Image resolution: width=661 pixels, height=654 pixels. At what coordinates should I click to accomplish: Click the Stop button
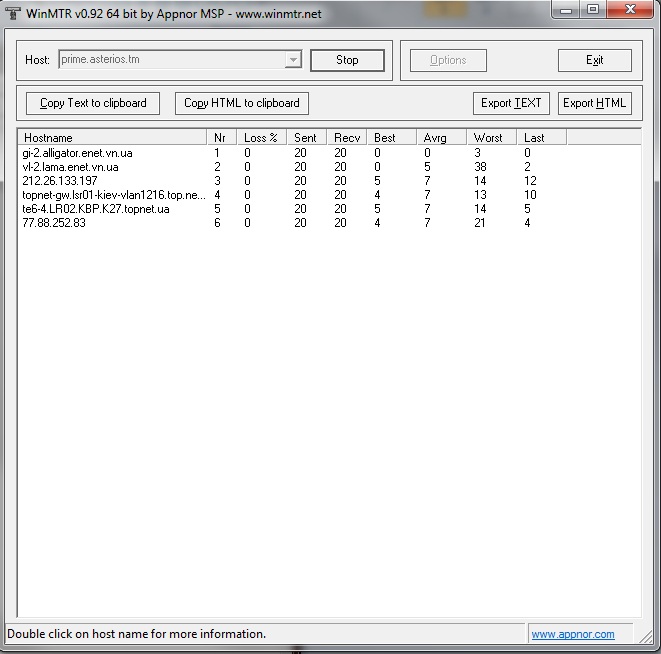tap(347, 60)
